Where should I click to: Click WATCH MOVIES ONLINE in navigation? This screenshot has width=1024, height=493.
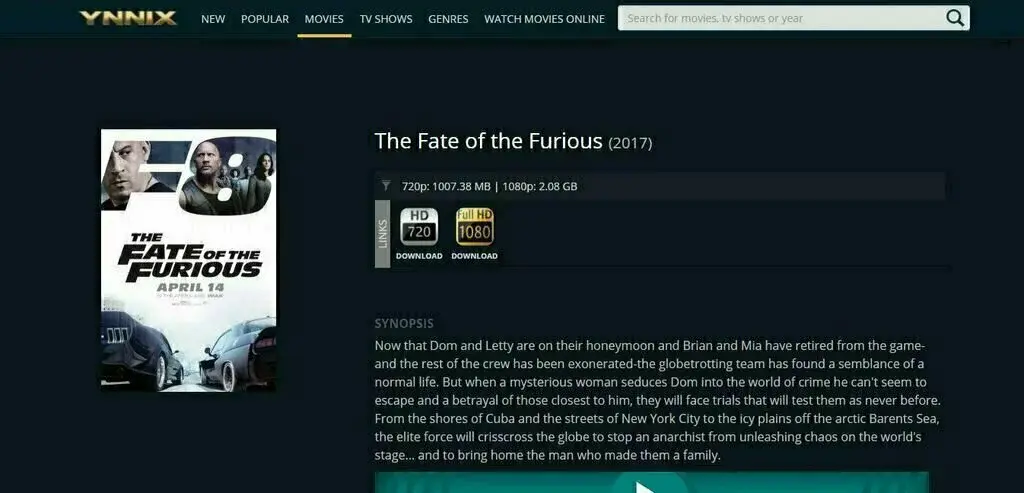[x=544, y=19]
